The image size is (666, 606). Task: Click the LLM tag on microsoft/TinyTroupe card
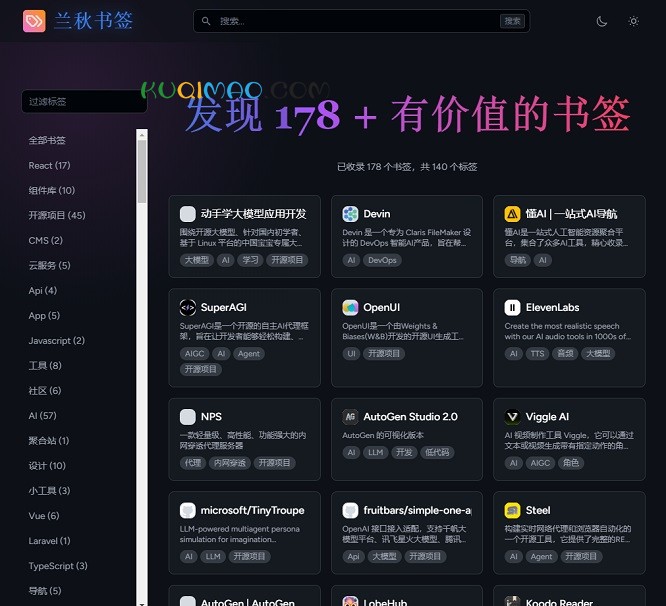[x=213, y=557]
